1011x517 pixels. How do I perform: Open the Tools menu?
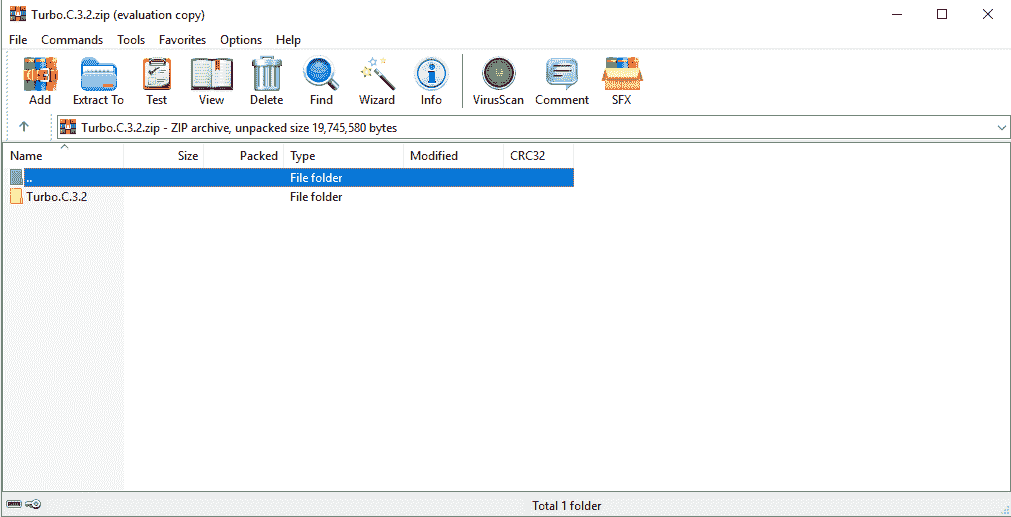click(x=131, y=40)
